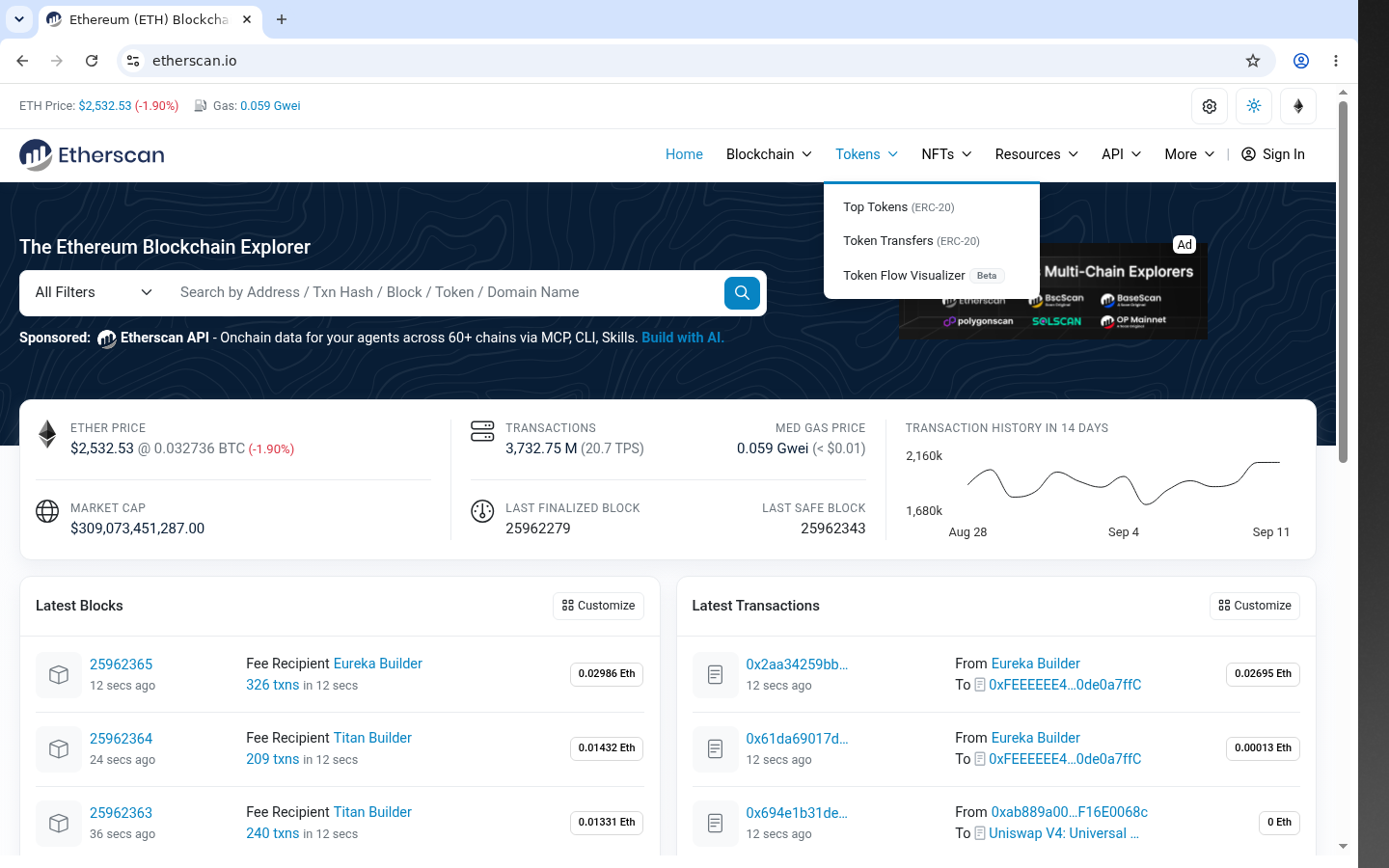Toggle the light theme sun icon
This screenshot has width=1389, height=868.
(1254, 106)
